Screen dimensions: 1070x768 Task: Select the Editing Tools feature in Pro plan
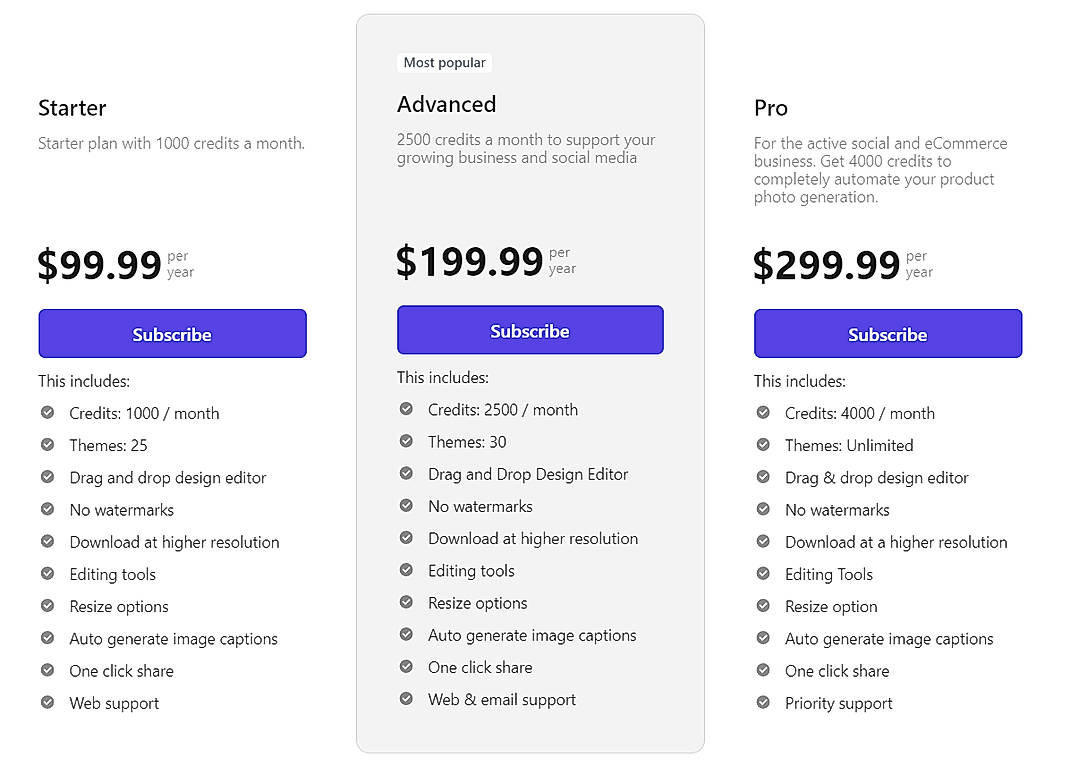coord(829,574)
